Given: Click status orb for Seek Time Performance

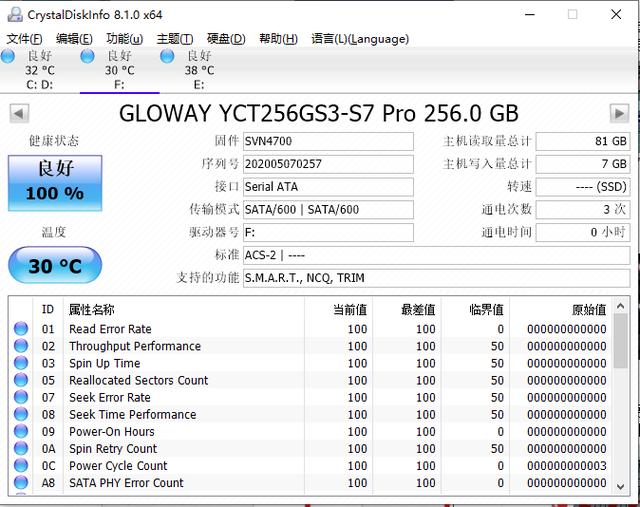Looking at the screenshot, I should pos(21,414).
